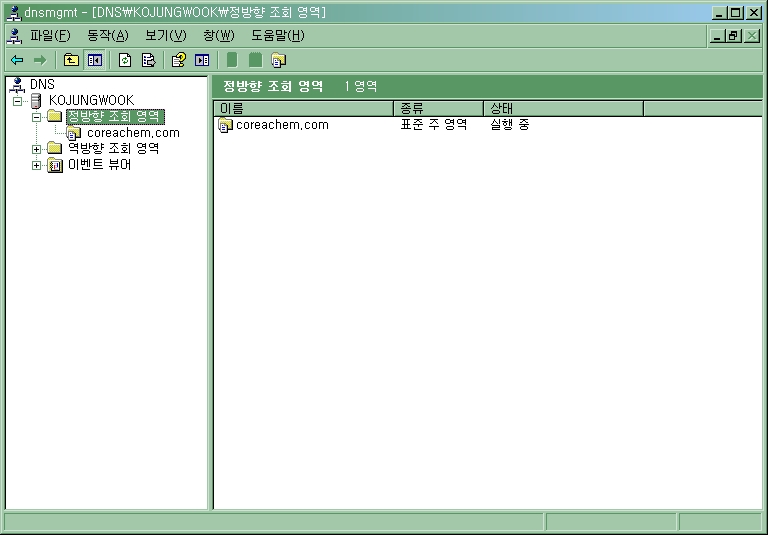Click the menu bar console icon beside 파일
This screenshot has width=768, height=535.
pyautogui.click(x=15, y=36)
